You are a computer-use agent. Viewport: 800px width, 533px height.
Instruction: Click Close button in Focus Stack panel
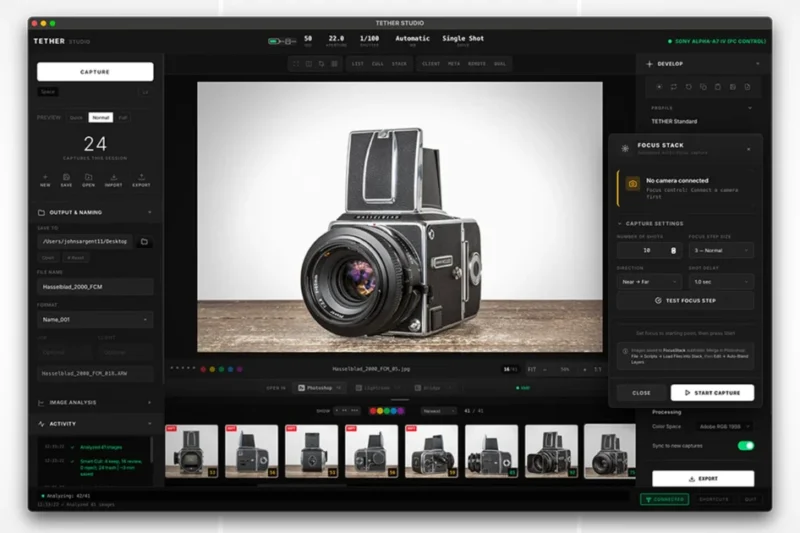[x=641, y=393]
